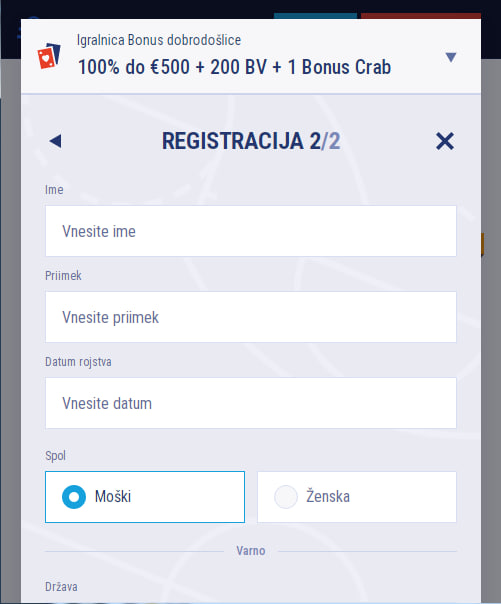Click the REGISTRACIJA 2/2 heading
This screenshot has width=501, height=604.
tap(251, 141)
